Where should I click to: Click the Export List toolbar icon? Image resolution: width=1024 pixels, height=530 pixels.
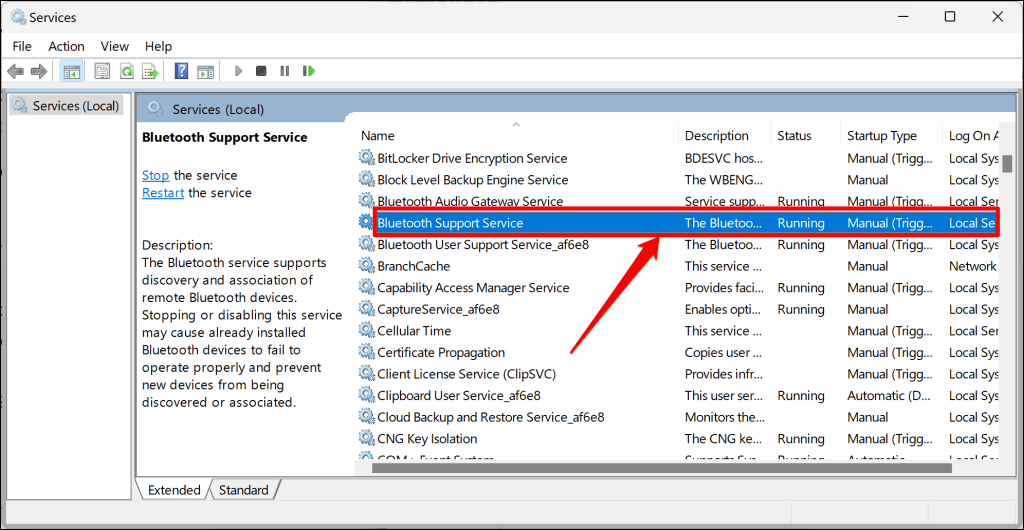click(x=151, y=71)
